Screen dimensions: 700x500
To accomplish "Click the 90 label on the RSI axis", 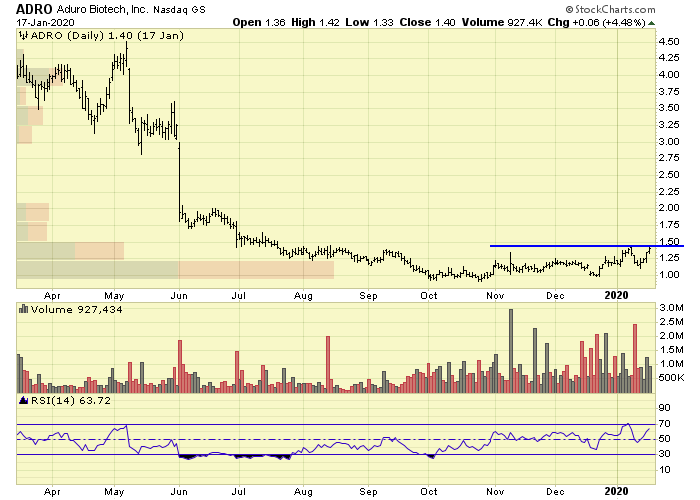I will (664, 408).
